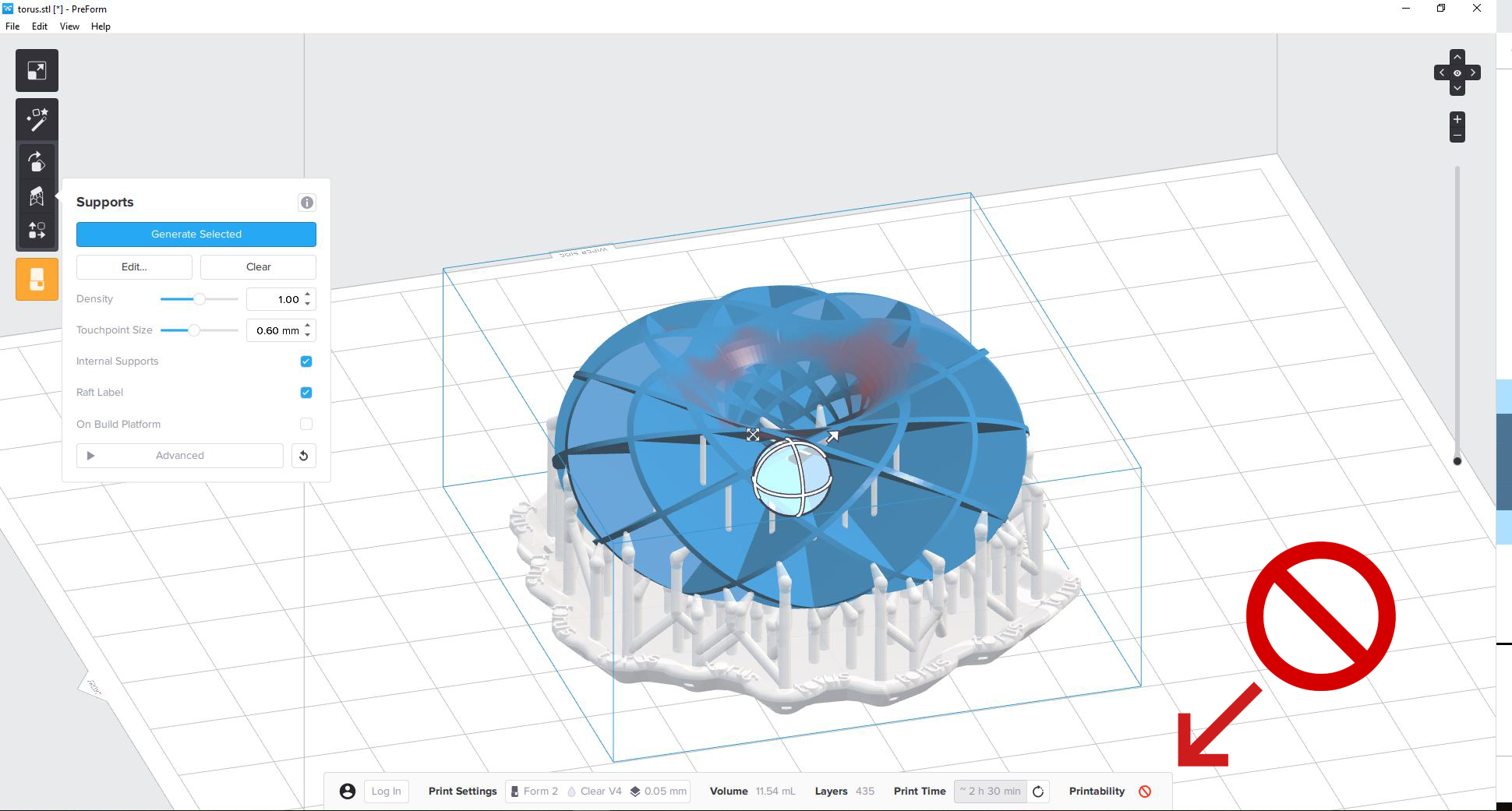1512x811 pixels.
Task: Click the orange Start Print button
Action: (x=37, y=279)
